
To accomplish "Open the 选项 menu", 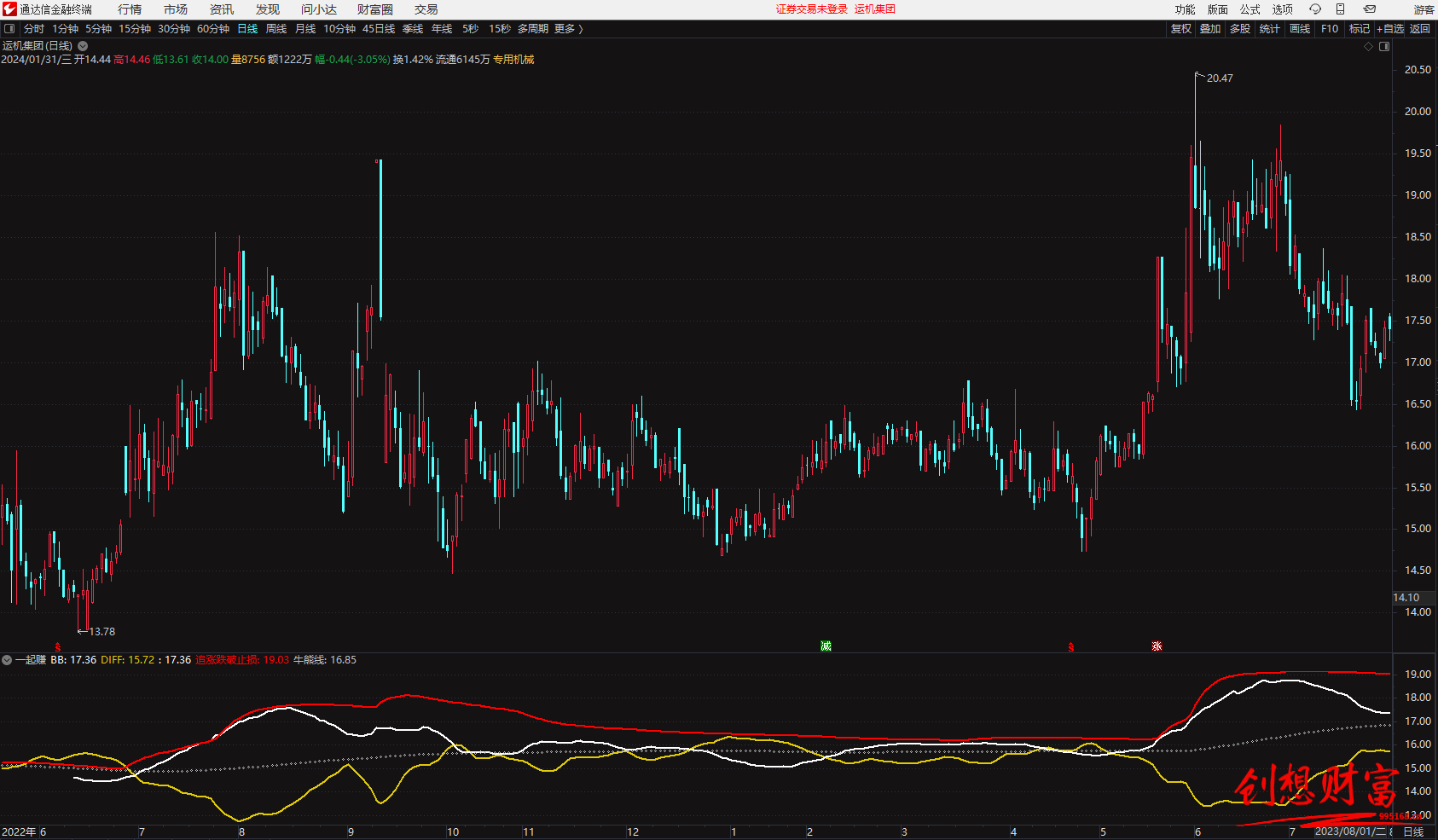I will [x=1283, y=9].
